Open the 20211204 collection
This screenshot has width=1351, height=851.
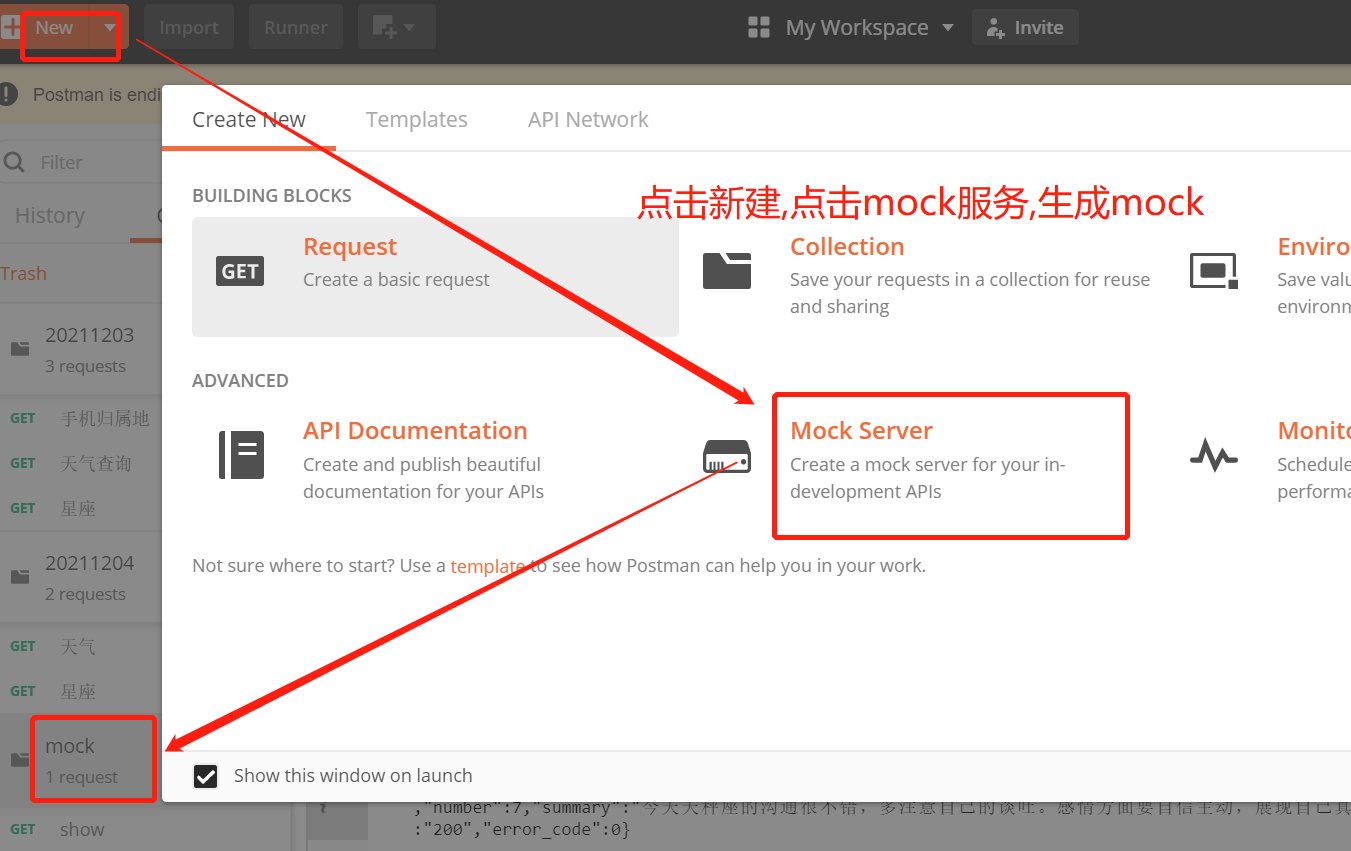pyautogui.click(x=89, y=563)
